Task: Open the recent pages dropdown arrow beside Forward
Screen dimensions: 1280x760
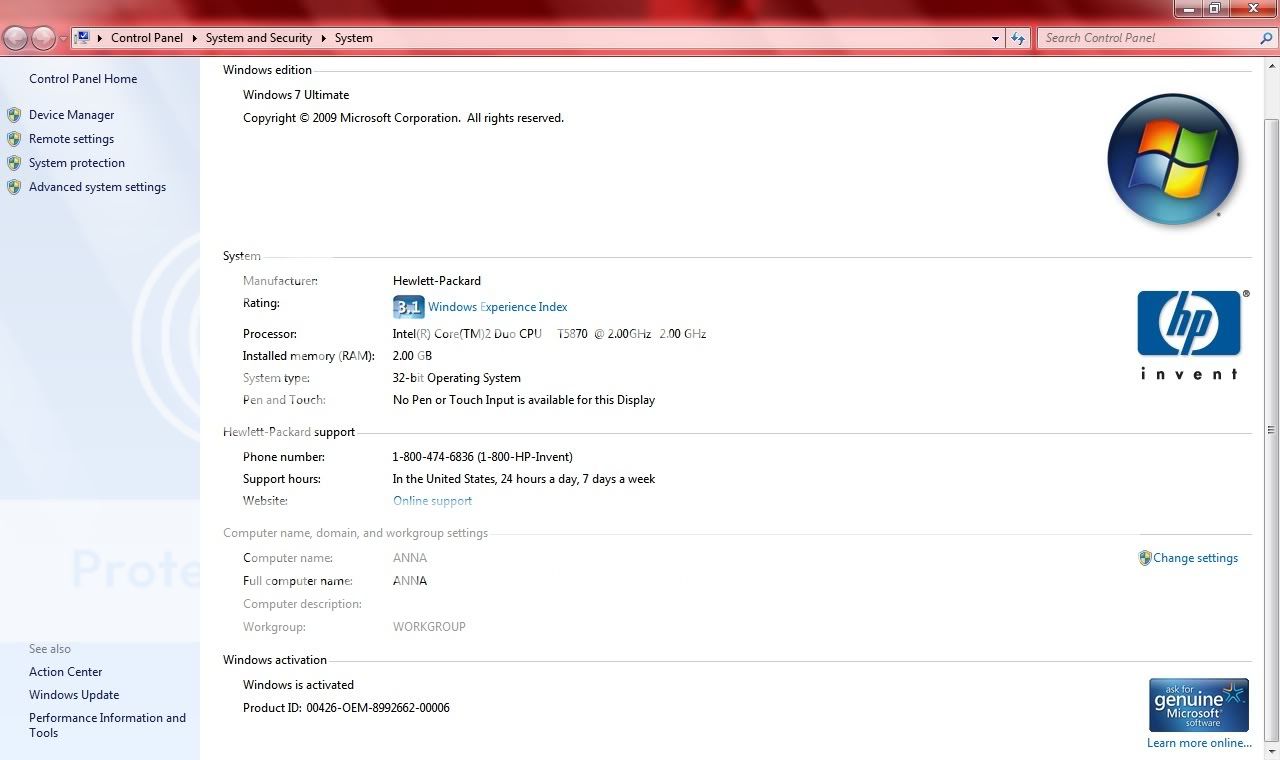Action: coord(63,38)
